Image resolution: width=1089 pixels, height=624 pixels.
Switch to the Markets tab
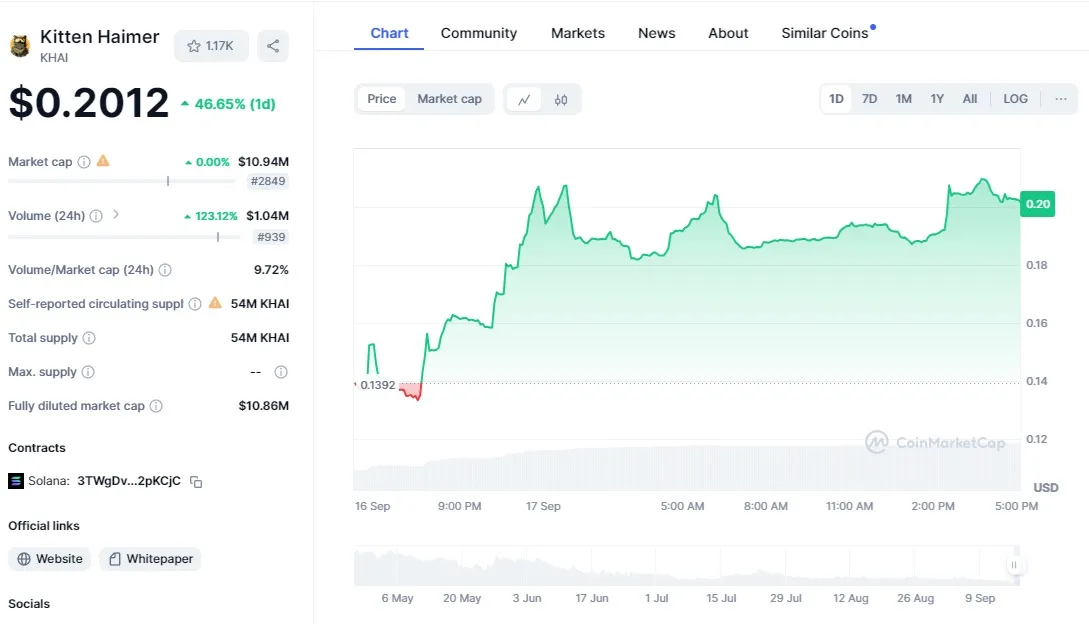coord(578,33)
